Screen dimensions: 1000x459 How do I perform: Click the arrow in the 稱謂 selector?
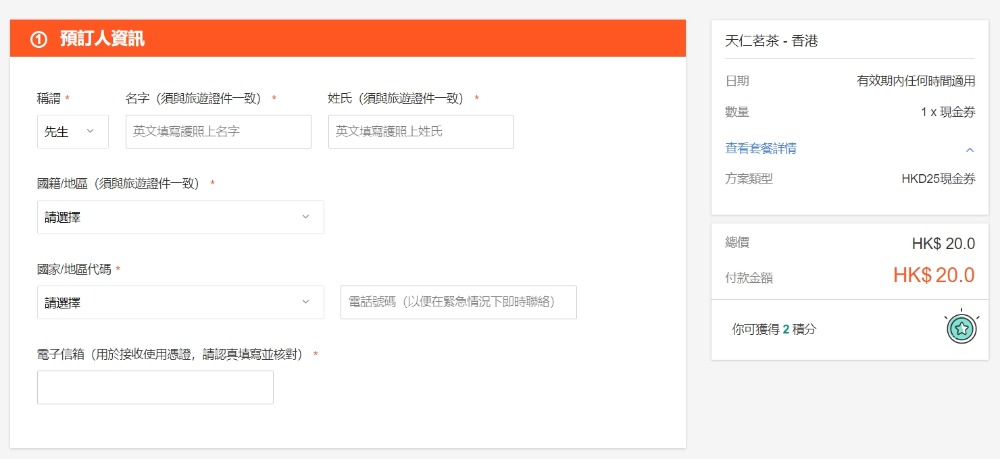[91, 131]
